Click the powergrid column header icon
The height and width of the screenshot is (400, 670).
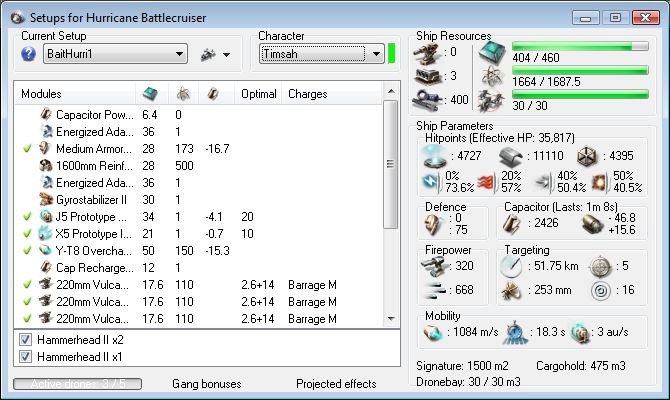pyautogui.click(x=183, y=94)
